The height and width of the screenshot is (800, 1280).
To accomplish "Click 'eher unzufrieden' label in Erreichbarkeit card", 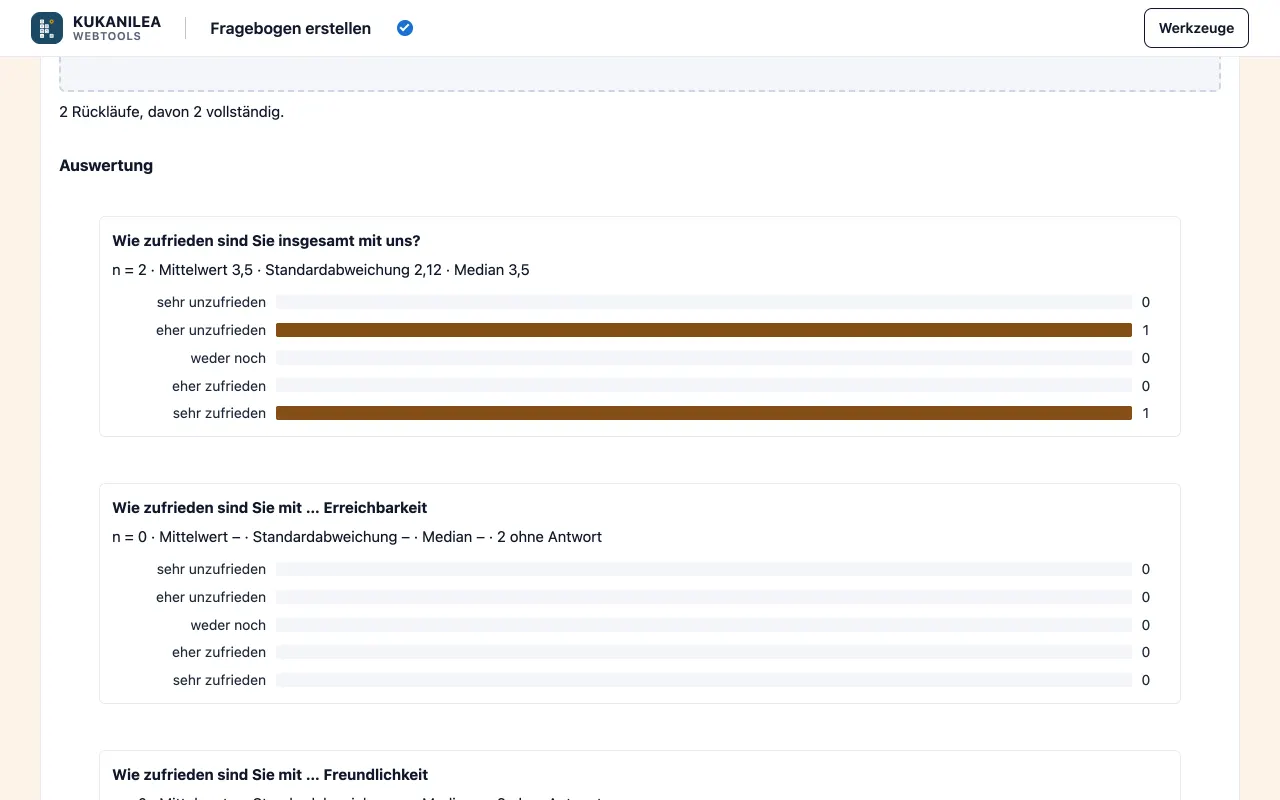I will (x=211, y=597).
